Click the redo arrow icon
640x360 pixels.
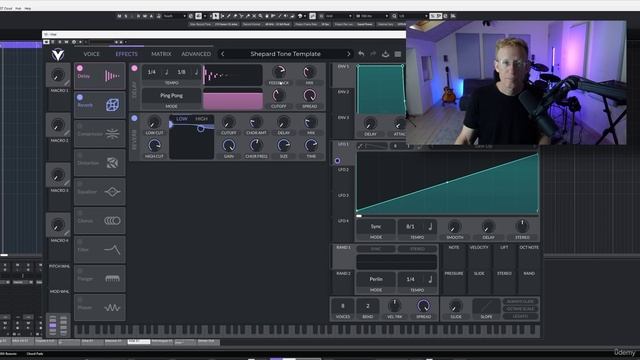tap(373, 54)
